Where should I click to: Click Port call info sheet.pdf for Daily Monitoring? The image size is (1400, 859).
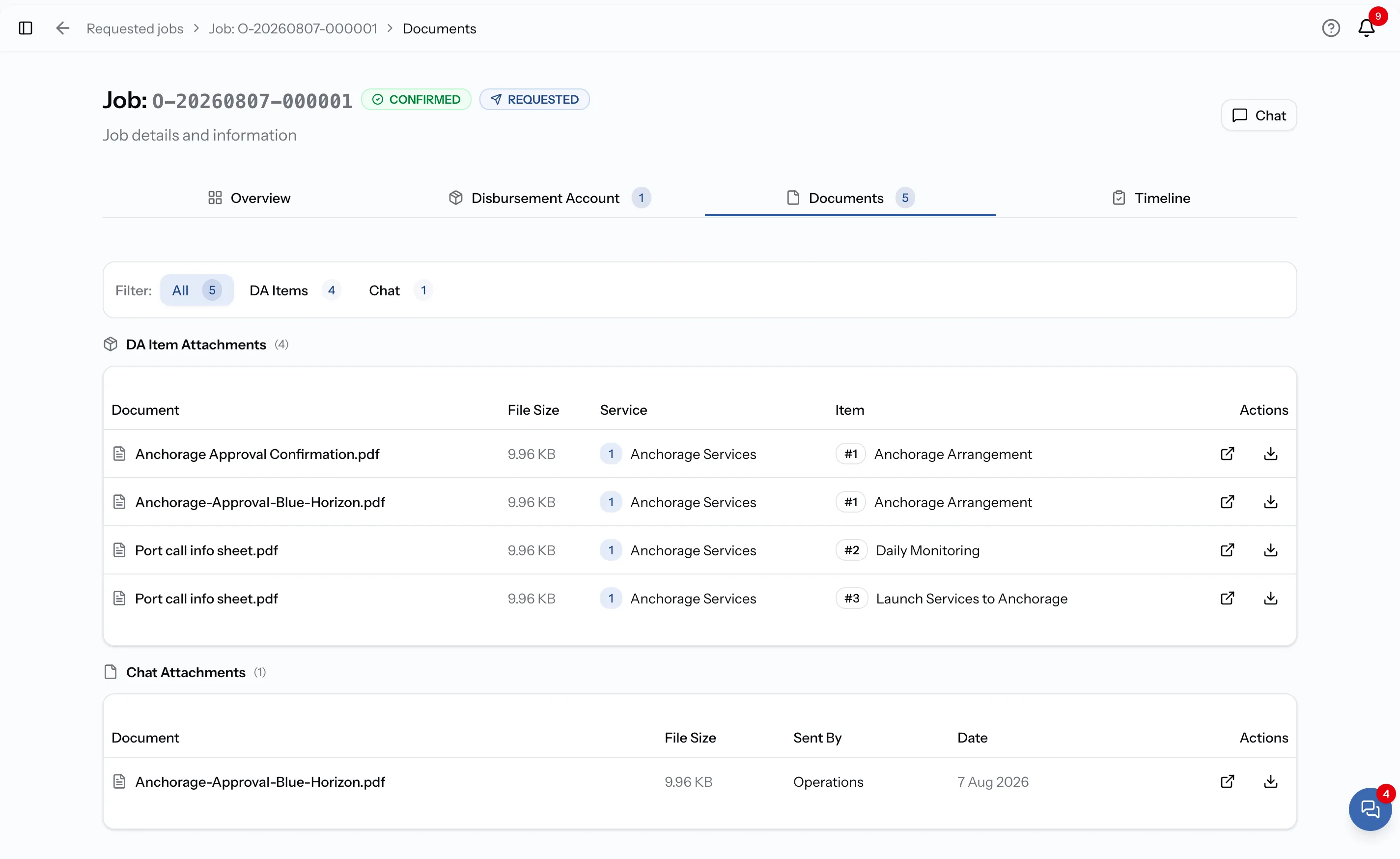coord(206,550)
